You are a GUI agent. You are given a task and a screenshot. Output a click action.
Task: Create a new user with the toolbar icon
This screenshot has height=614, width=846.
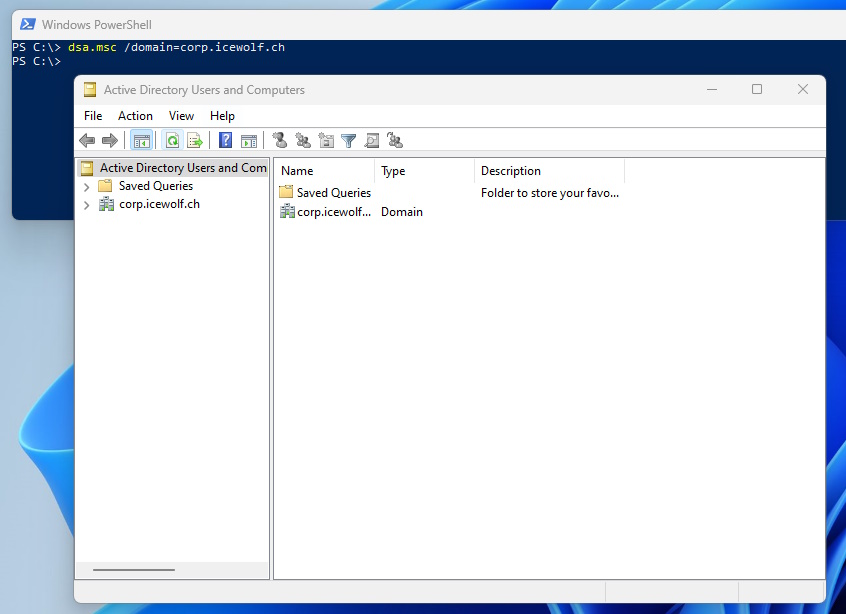[x=279, y=141]
